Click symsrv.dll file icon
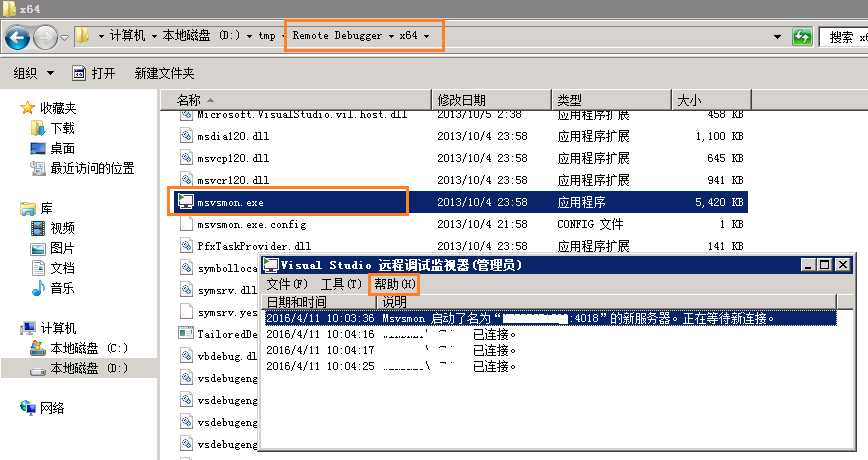Viewport: 868px width, 460px height. coord(187,290)
